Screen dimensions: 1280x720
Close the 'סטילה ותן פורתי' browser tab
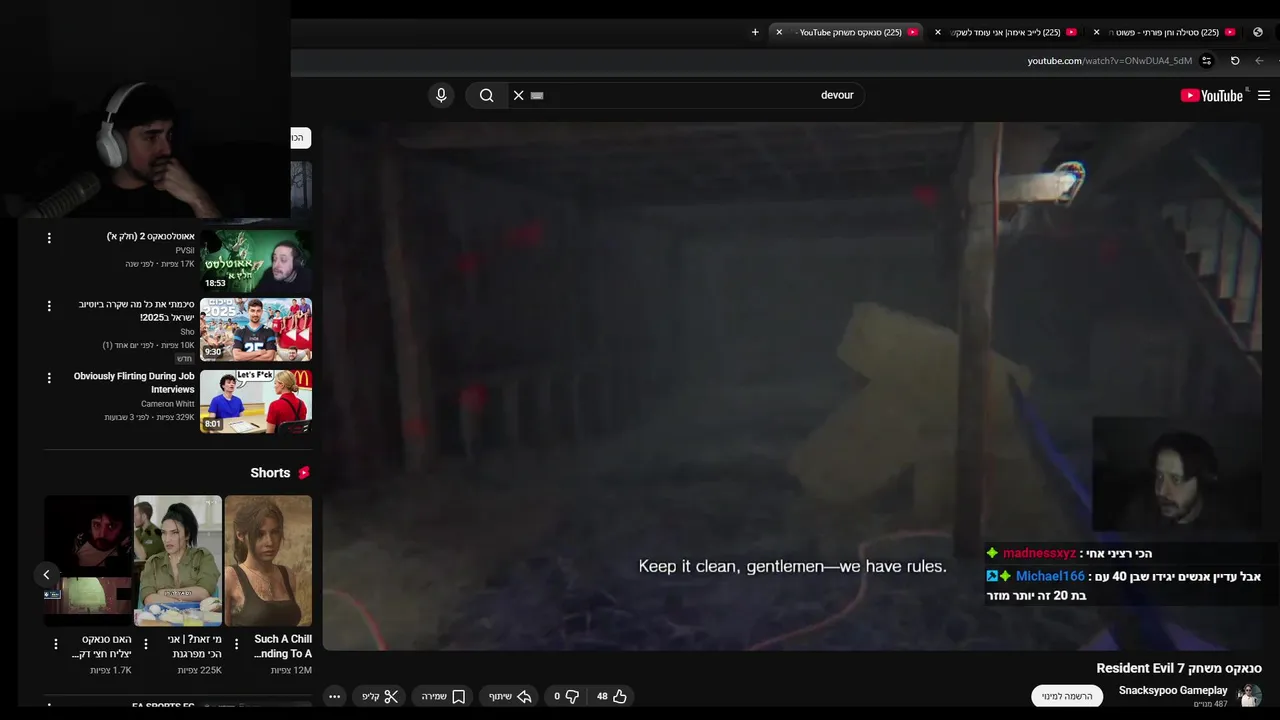tap(1096, 32)
